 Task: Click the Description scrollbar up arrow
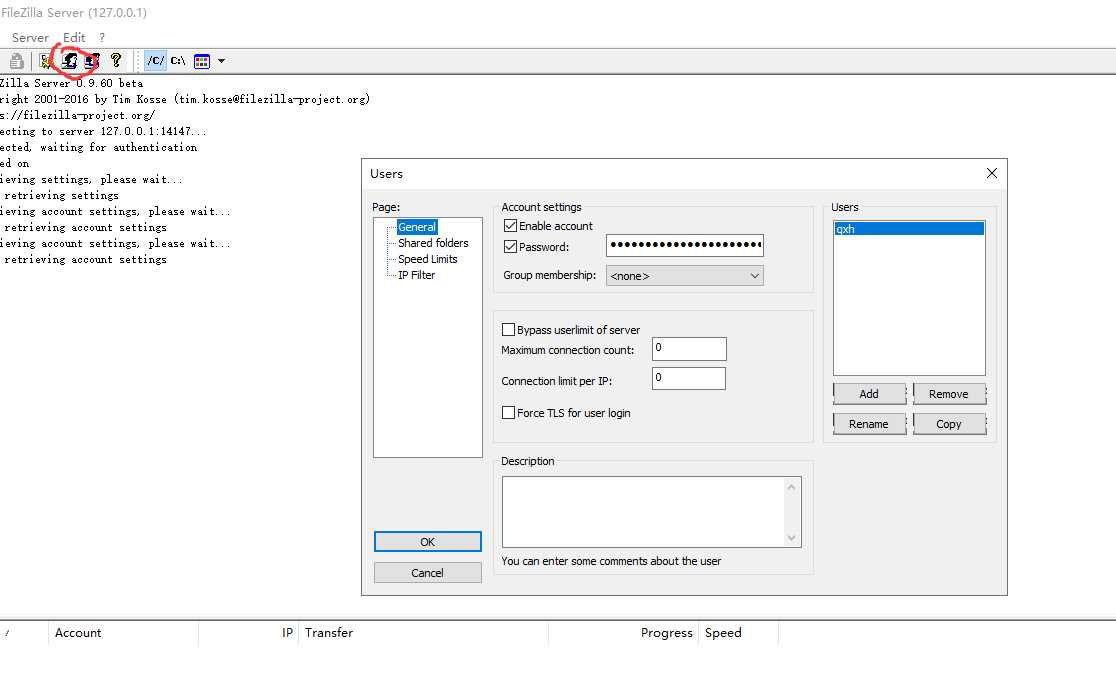(791, 487)
